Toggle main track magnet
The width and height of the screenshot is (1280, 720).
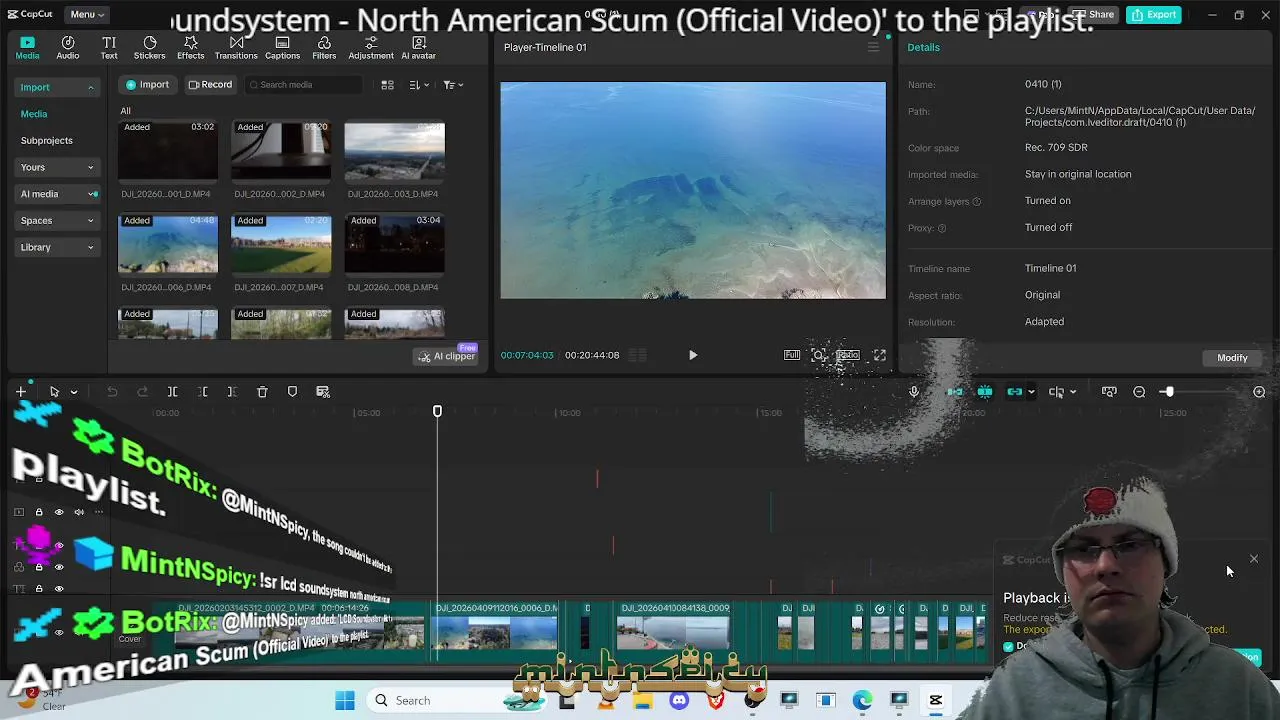pyautogui.click(x=955, y=392)
